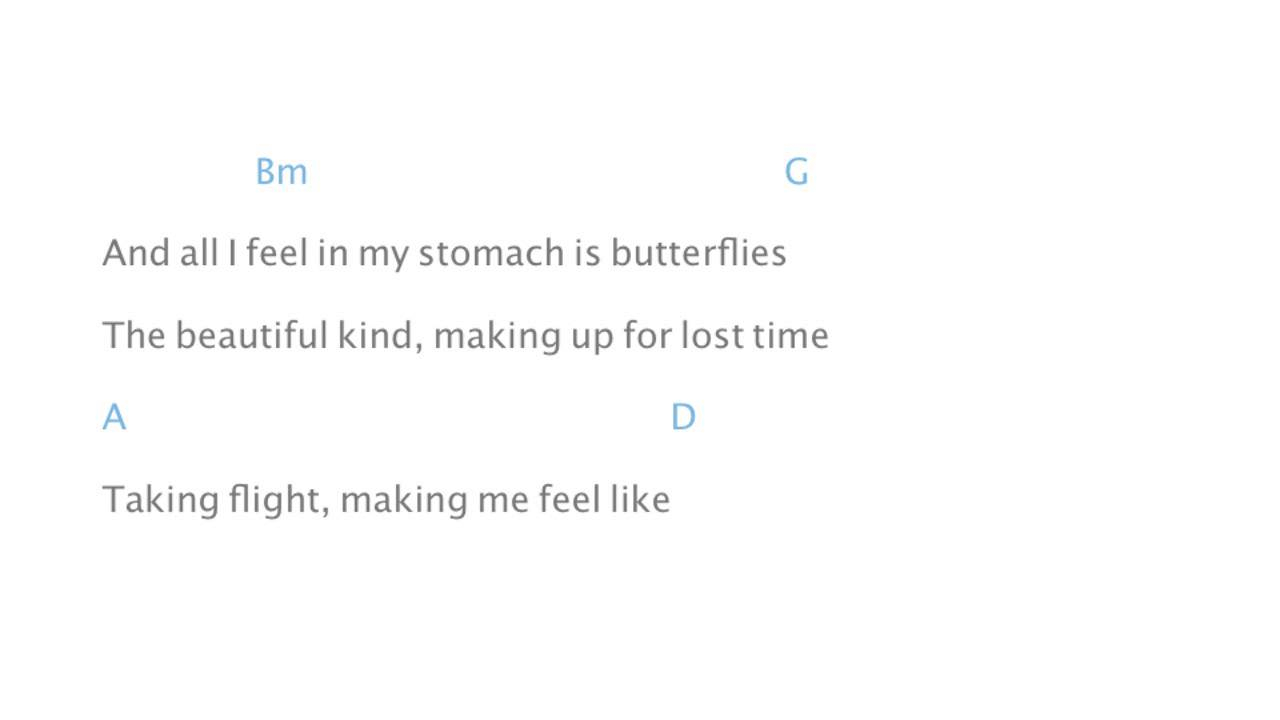Tap the A chord symbol

click(114, 417)
